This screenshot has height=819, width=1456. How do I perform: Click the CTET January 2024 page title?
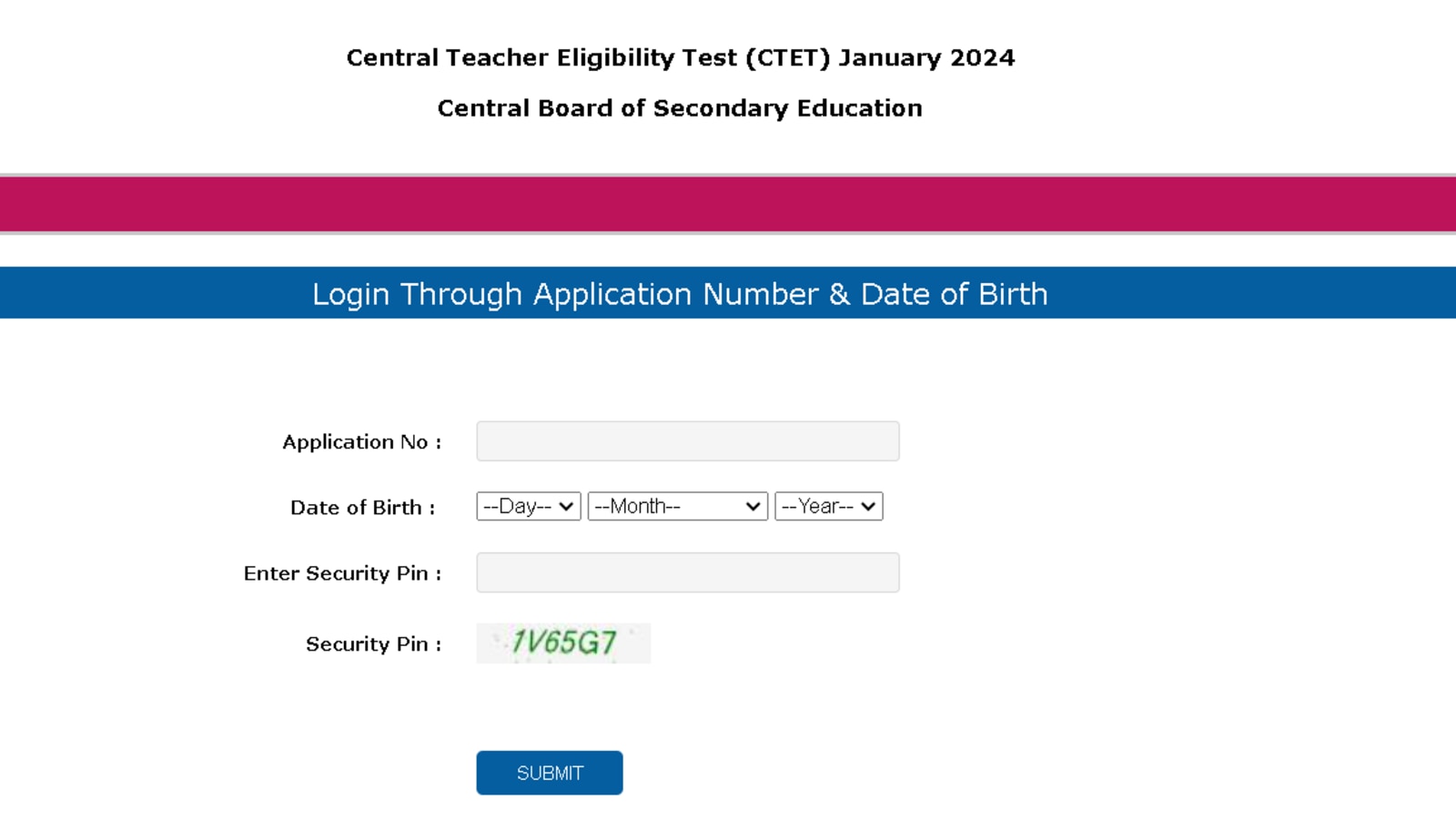pos(680,57)
